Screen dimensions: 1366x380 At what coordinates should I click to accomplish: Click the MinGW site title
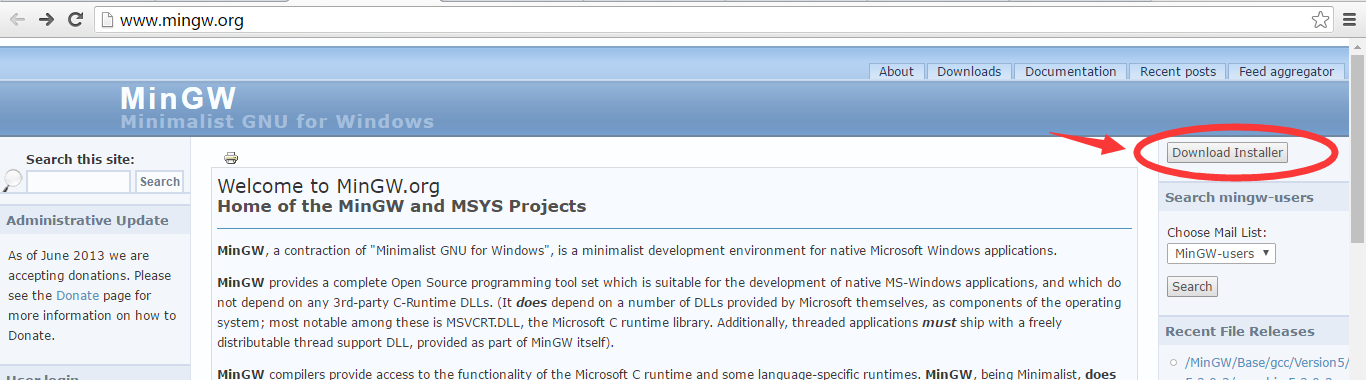click(178, 98)
